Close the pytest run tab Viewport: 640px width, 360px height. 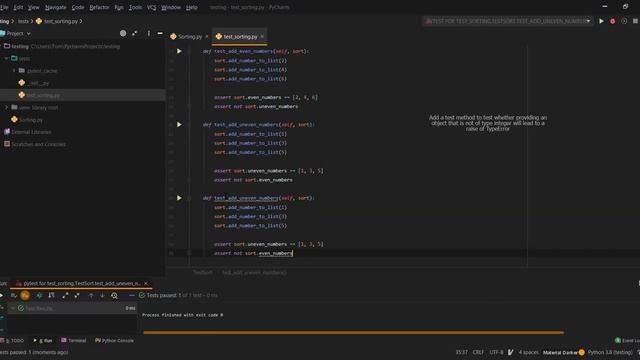[x=146, y=283]
